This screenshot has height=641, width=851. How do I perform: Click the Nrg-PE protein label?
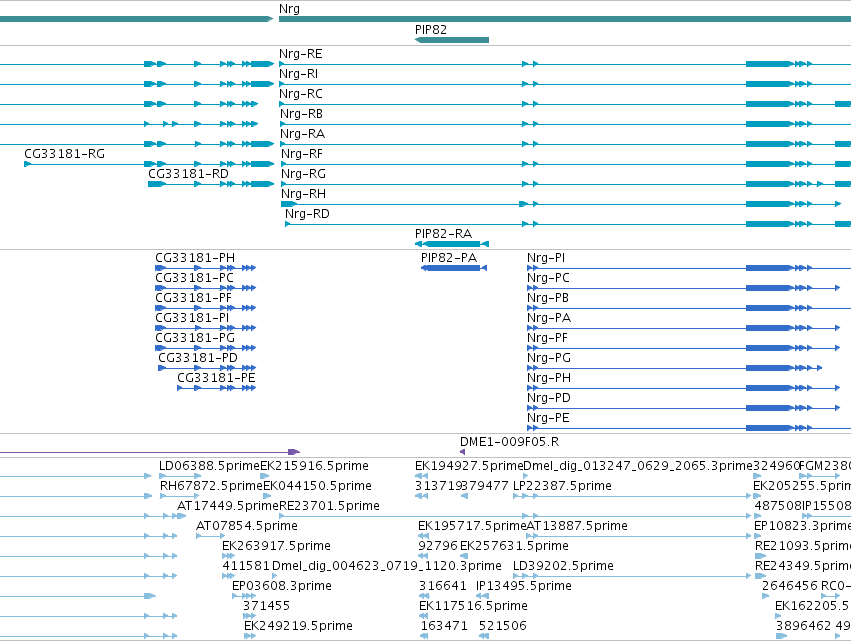click(548, 418)
